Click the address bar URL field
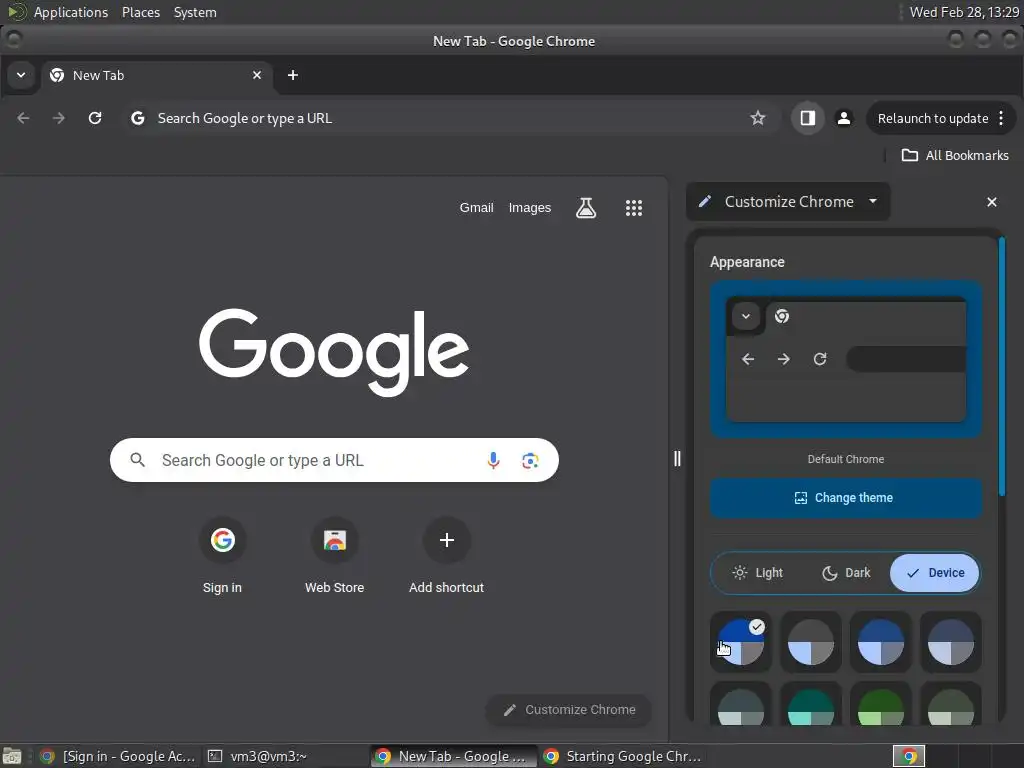The width and height of the screenshot is (1024, 768). point(451,118)
